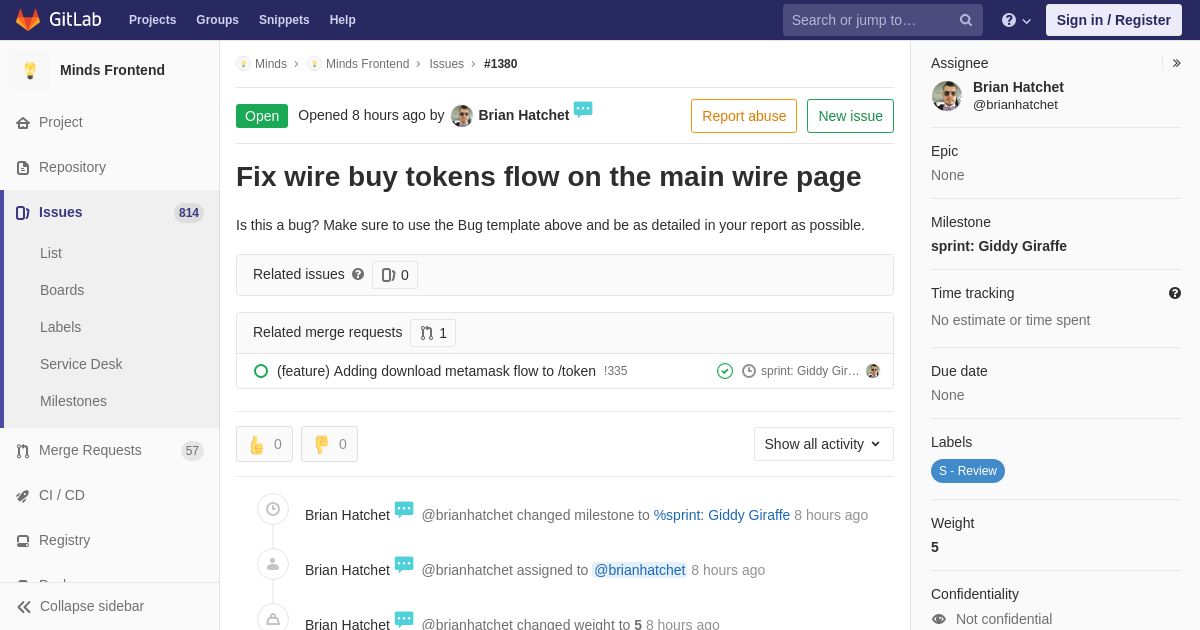1200x630 pixels.
Task: Click the related issues count badge
Action: [395, 275]
